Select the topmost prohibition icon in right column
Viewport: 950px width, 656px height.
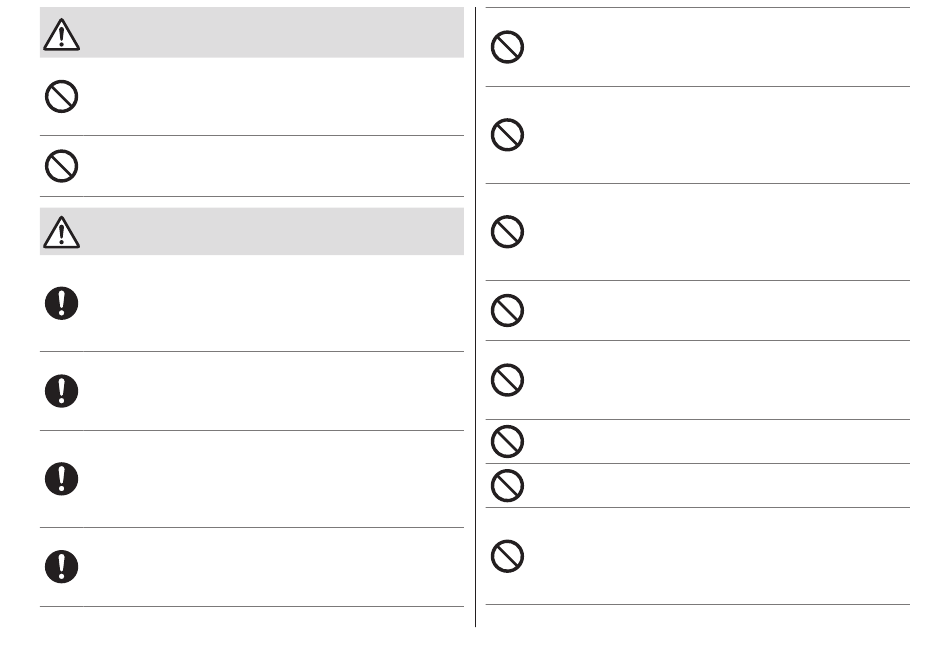coord(508,48)
